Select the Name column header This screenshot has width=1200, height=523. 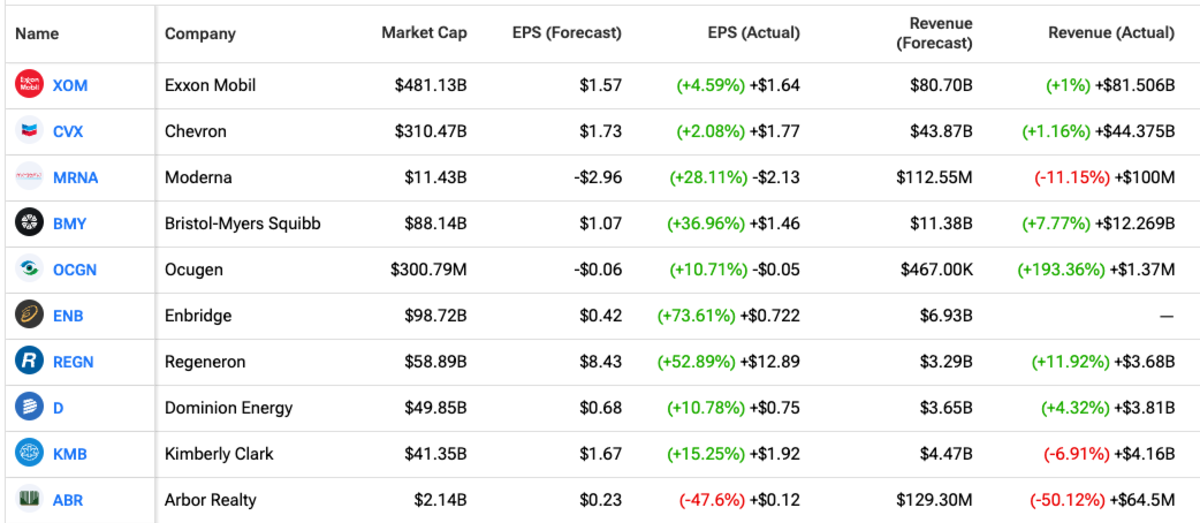click(37, 34)
